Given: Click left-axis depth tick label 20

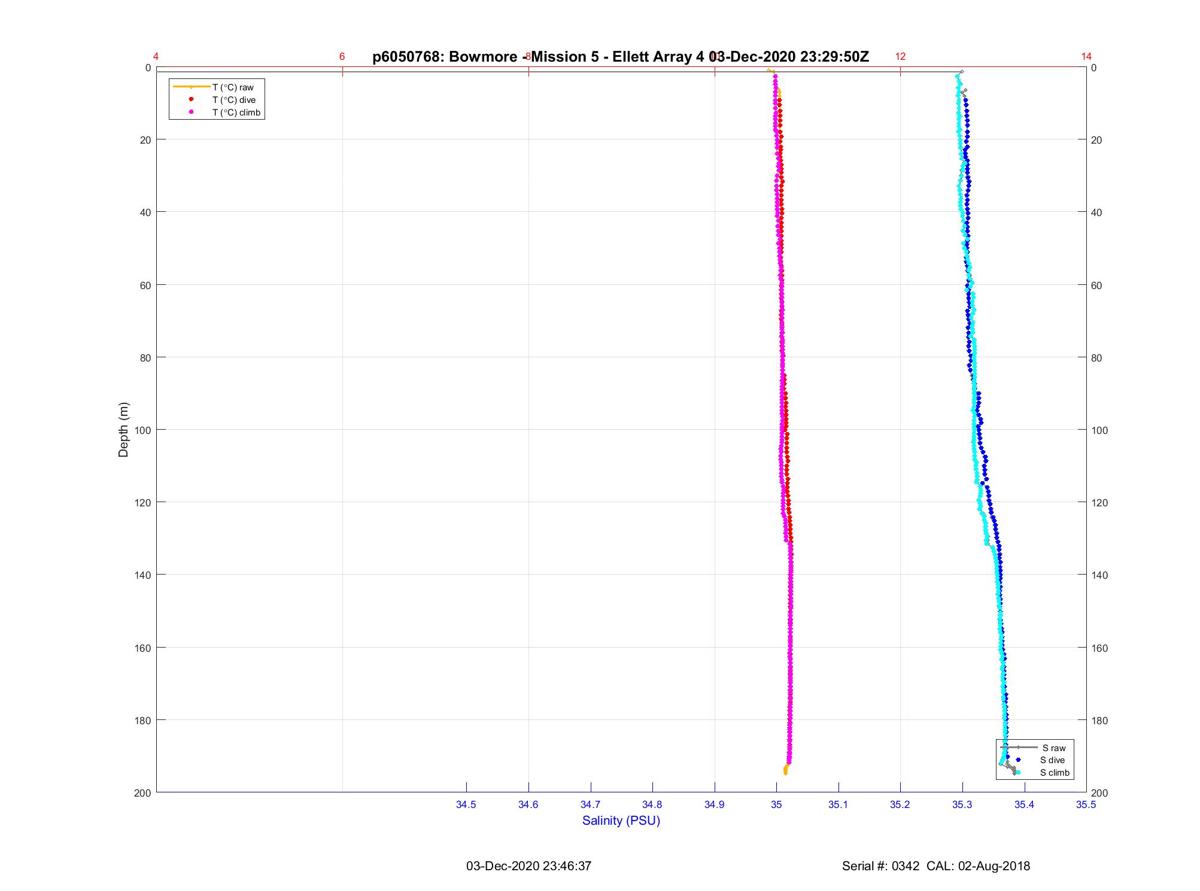Looking at the screenshot, I should coord(145,140).
